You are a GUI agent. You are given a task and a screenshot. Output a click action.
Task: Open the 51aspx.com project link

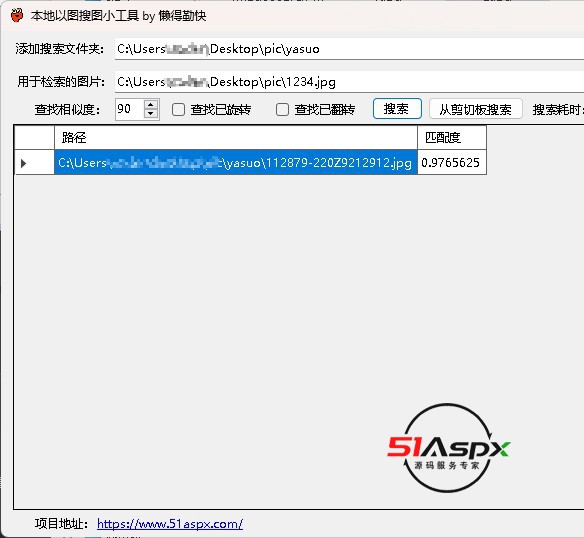[x=170, y=524]
